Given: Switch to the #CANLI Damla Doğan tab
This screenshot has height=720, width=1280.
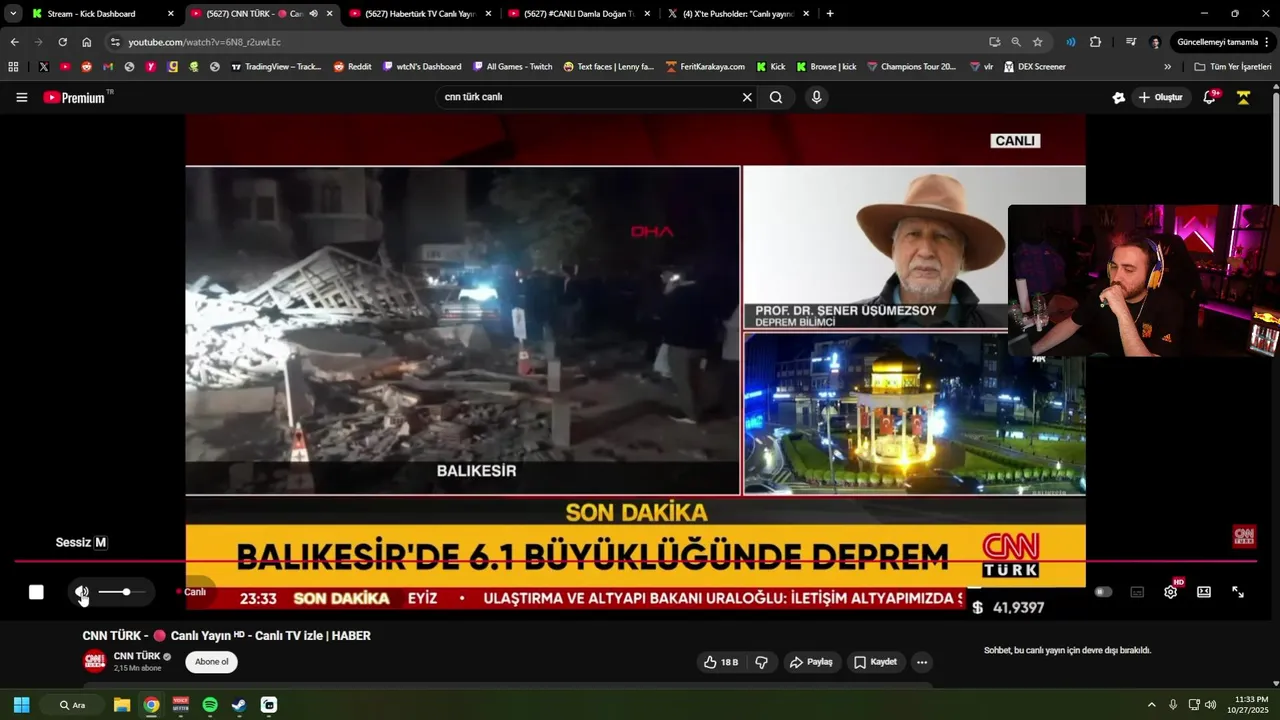Looking at the screenshot, I should click(577, 14).
